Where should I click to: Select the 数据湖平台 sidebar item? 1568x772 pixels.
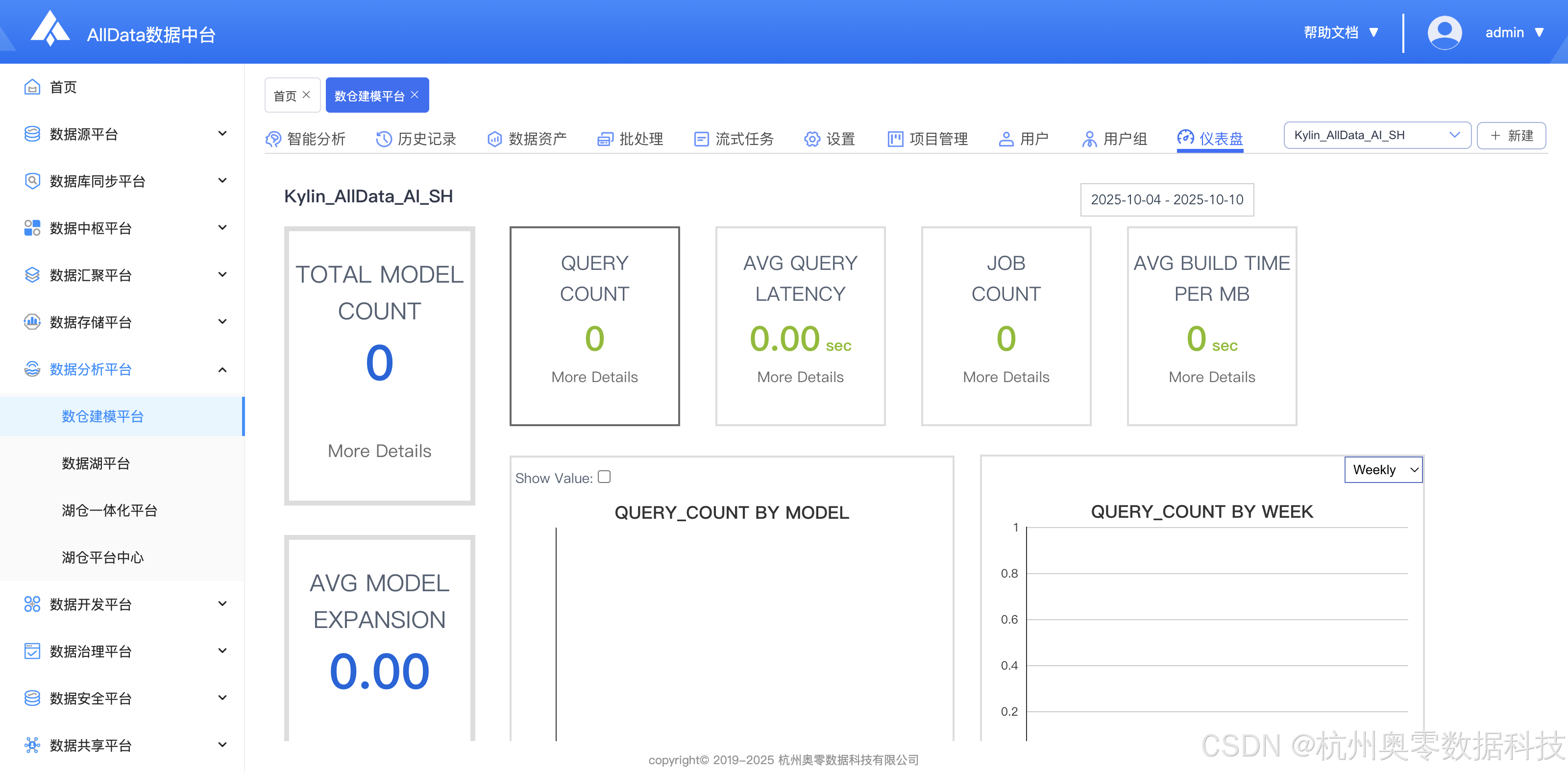tap(96, 463)
